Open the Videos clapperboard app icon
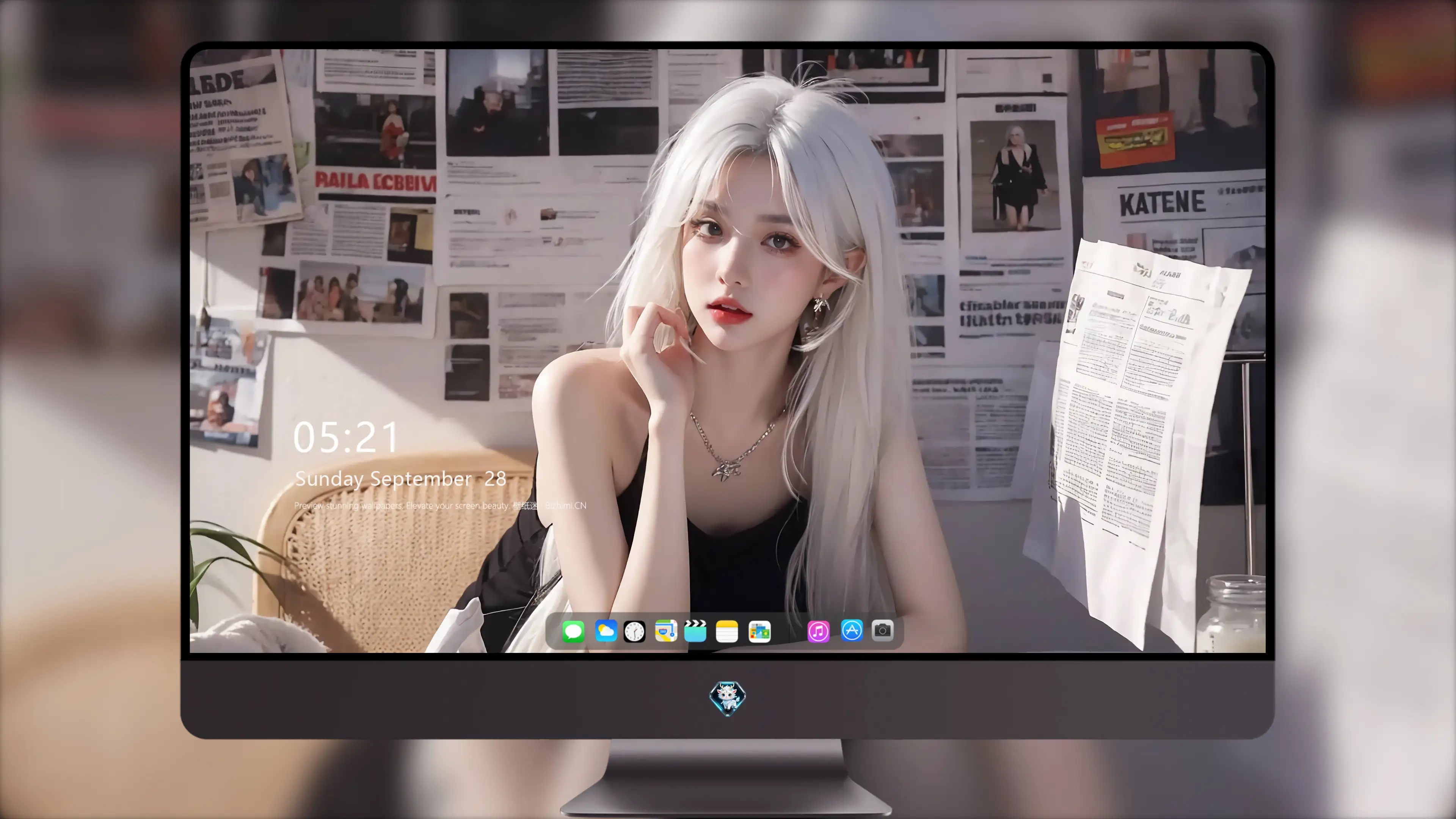This screenshot has height=819, width=1456. [695, 631]
